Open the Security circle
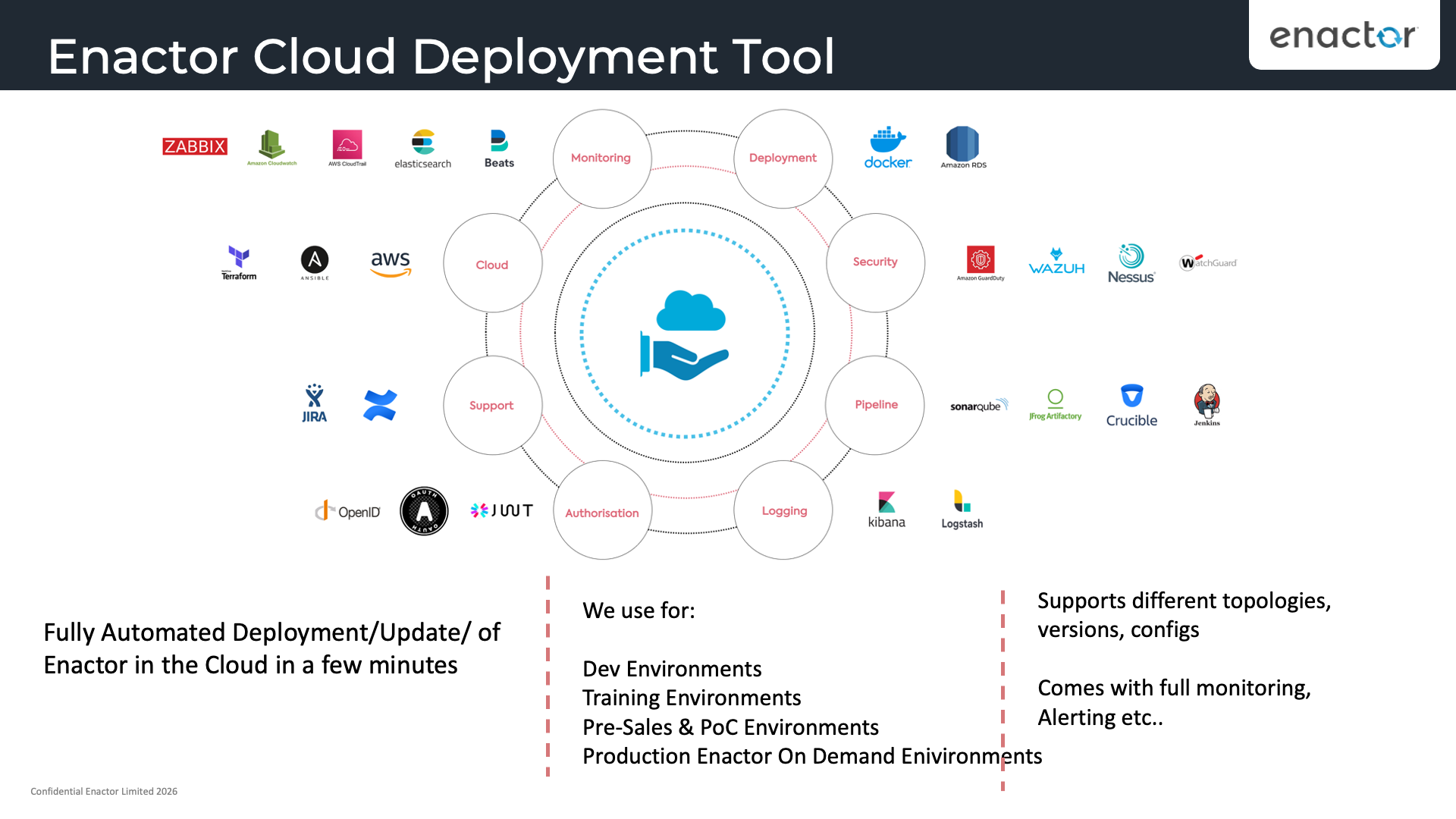This screenshot has width=1456, height=819. point(875,262)
